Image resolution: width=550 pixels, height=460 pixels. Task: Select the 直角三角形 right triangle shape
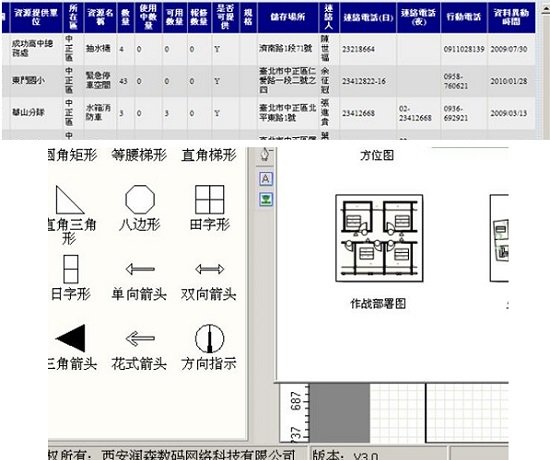(69, 200)
